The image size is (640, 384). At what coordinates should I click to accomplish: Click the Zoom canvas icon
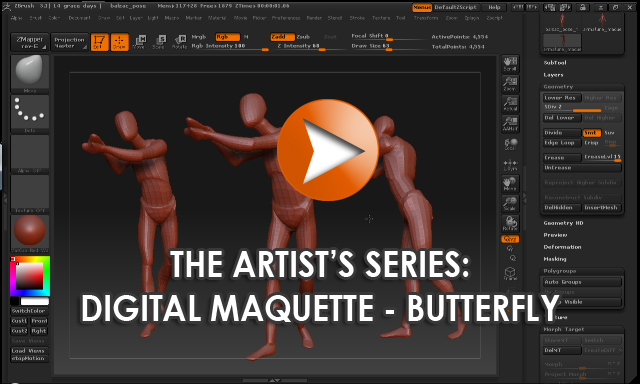point(510,84)
